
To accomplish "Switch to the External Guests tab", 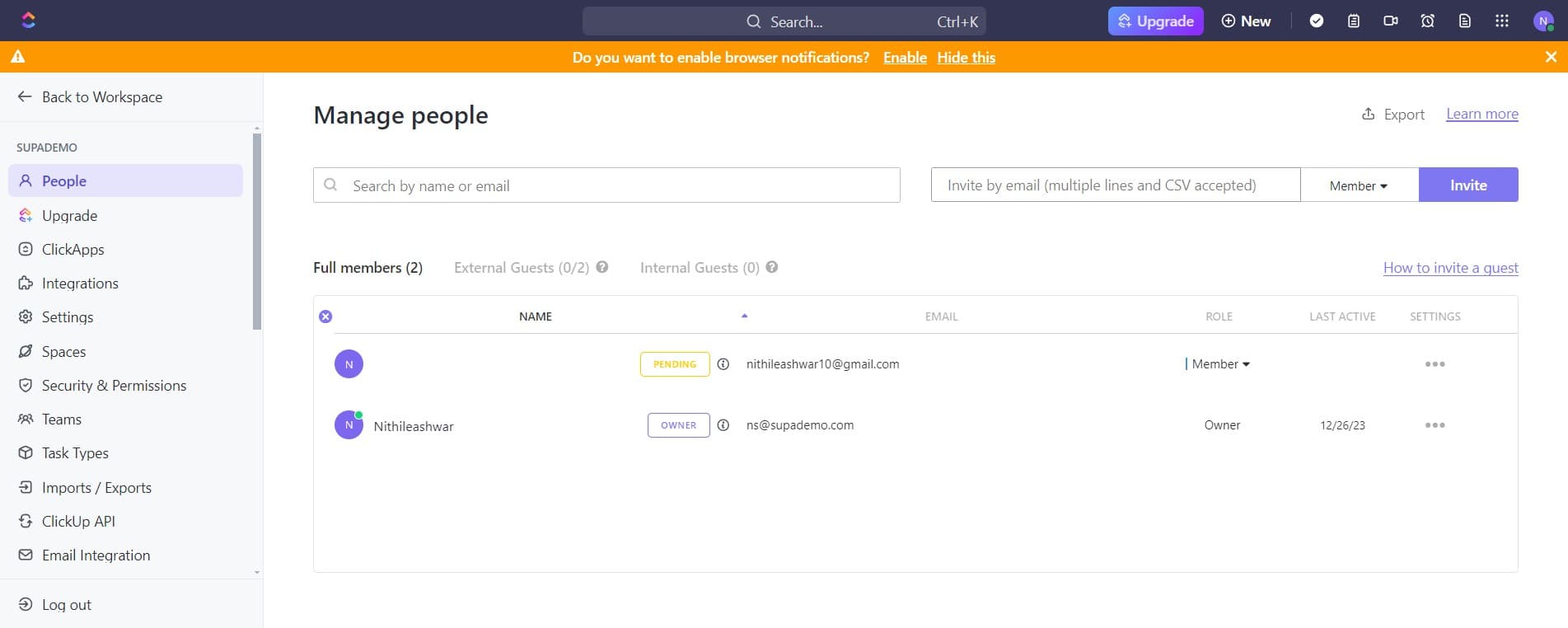I will 521,268.
